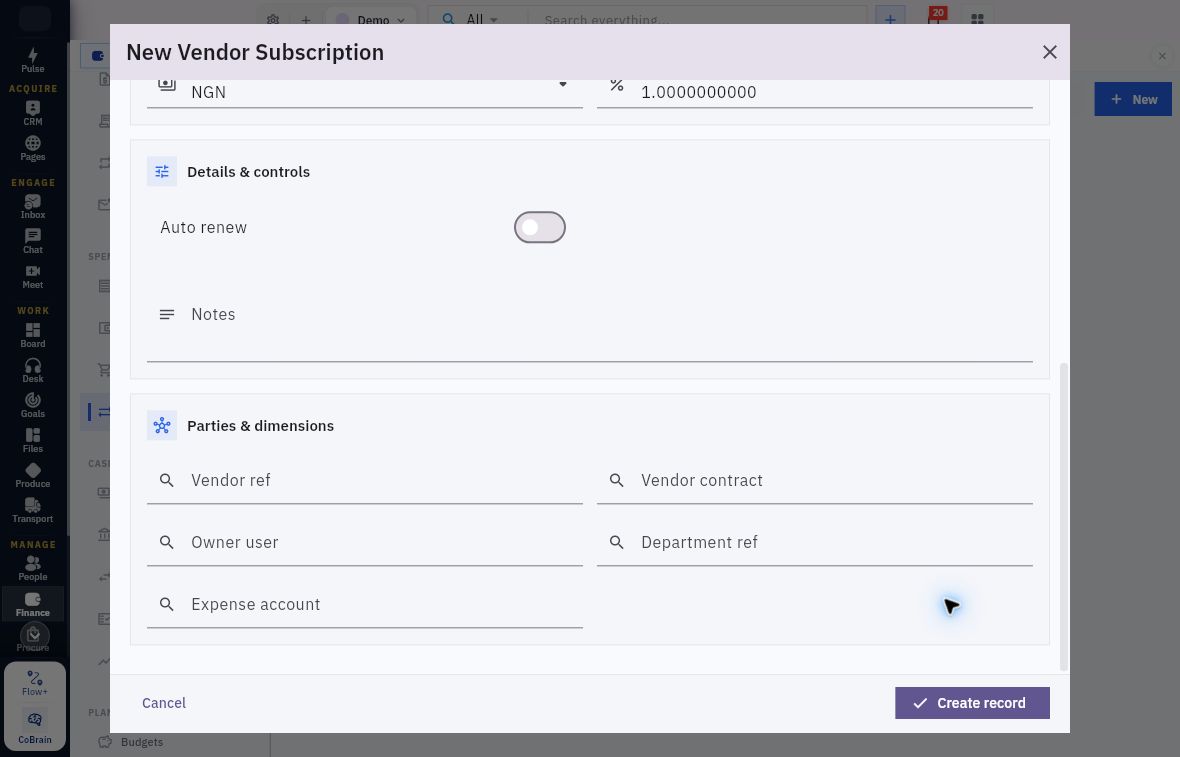1180x757 pixels.
Task: Open Goals in the sidebar
Action: coord(32,405)
